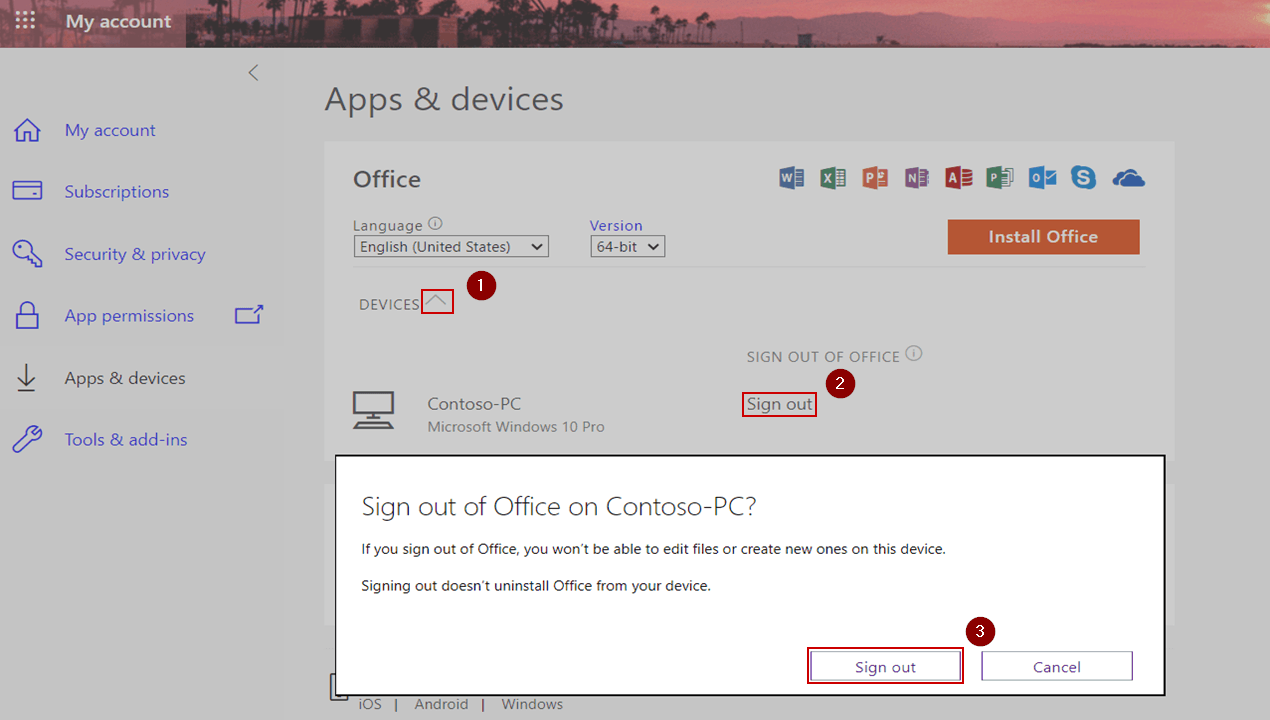
Task: Collapse the left navigation sidebar
Action: coord(253,72)
